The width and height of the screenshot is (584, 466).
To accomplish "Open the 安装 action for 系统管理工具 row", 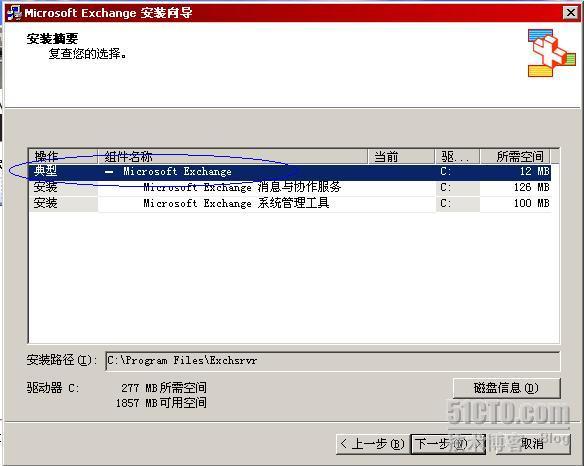I will pyautogui.click(x=63, y=203).
